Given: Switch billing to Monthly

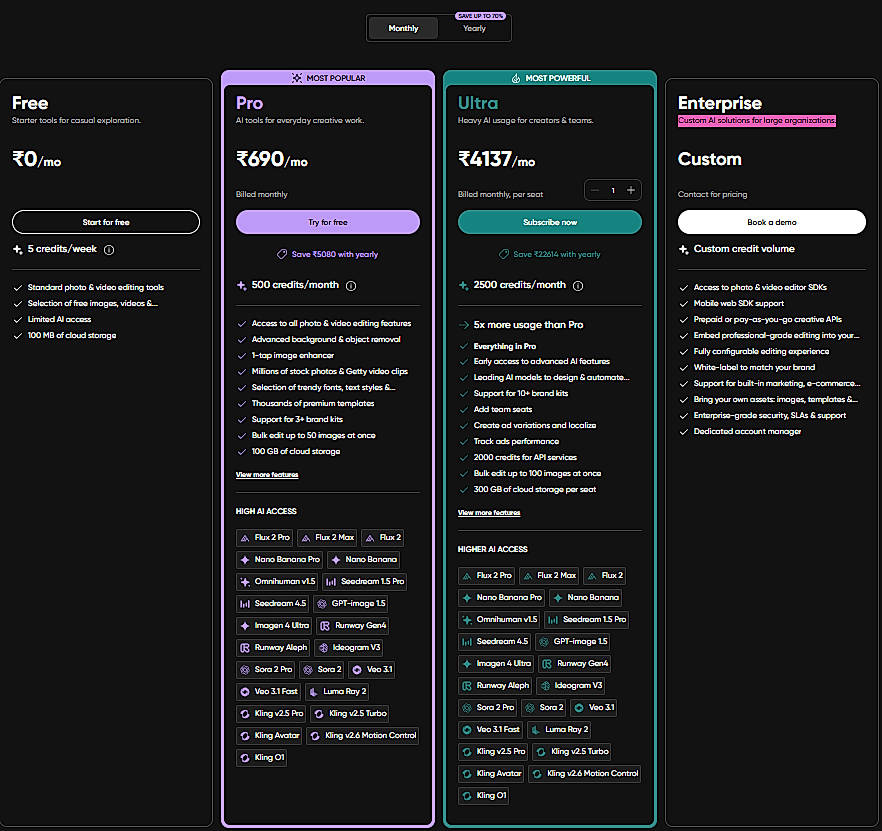Looking at the screenshot, I should (x=403, y=28).
